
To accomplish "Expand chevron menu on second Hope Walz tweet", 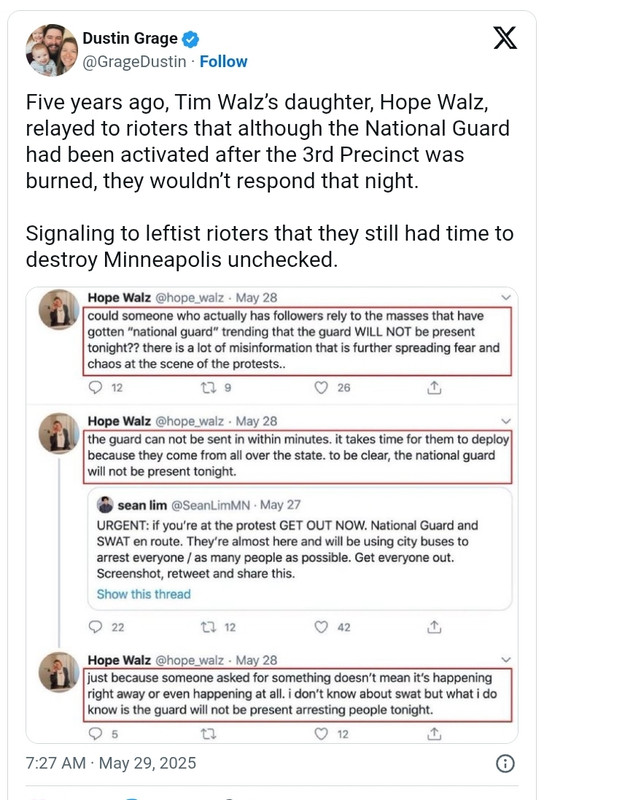I will point(506,421).
